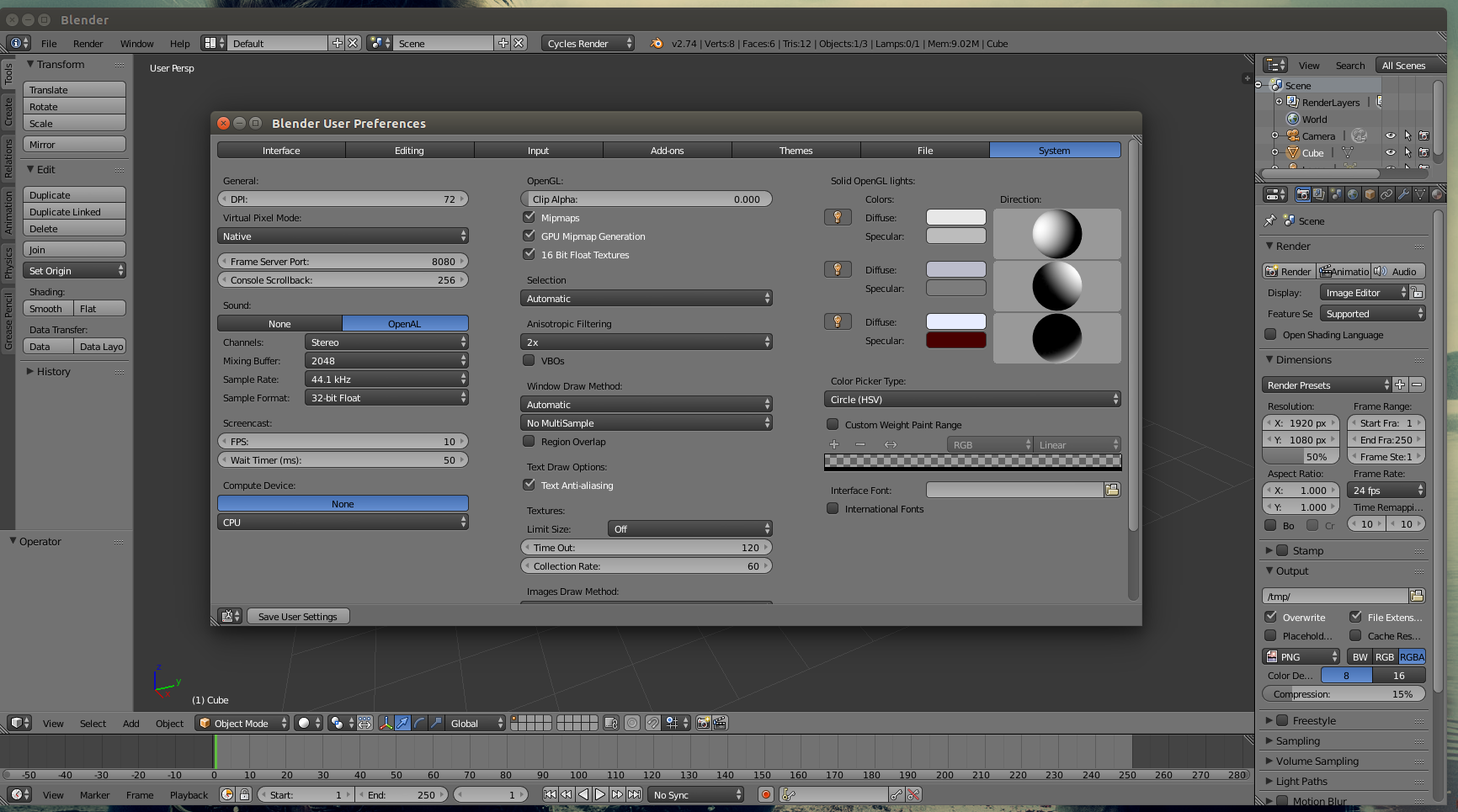Click the Compression 15% slider
The height and width of the screenshot is (812, 1458).
click(1344, 694)
